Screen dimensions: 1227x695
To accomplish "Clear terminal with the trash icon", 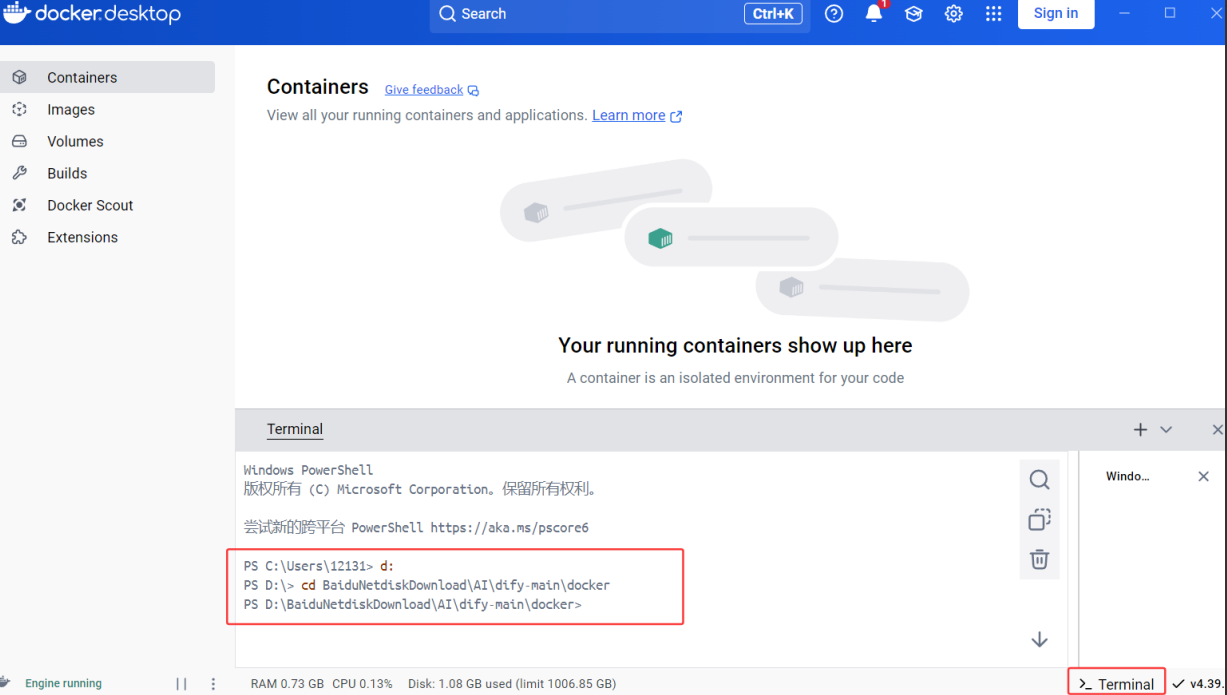I will [x=1040, y=559].
